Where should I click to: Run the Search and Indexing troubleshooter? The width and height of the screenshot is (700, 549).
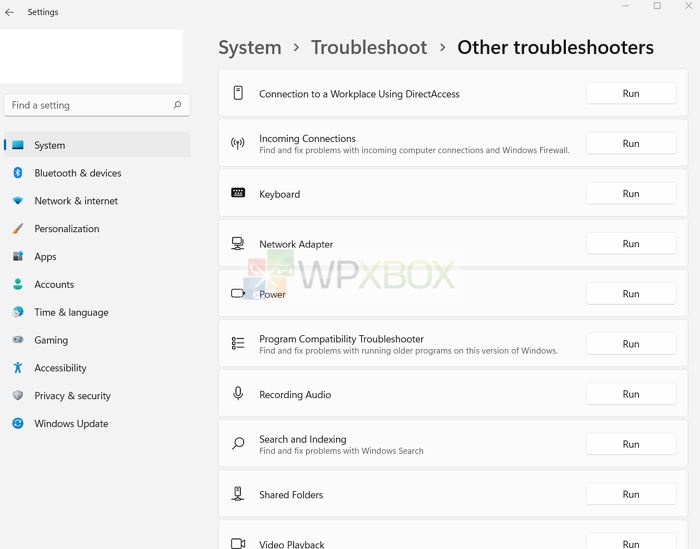(631, 444)
